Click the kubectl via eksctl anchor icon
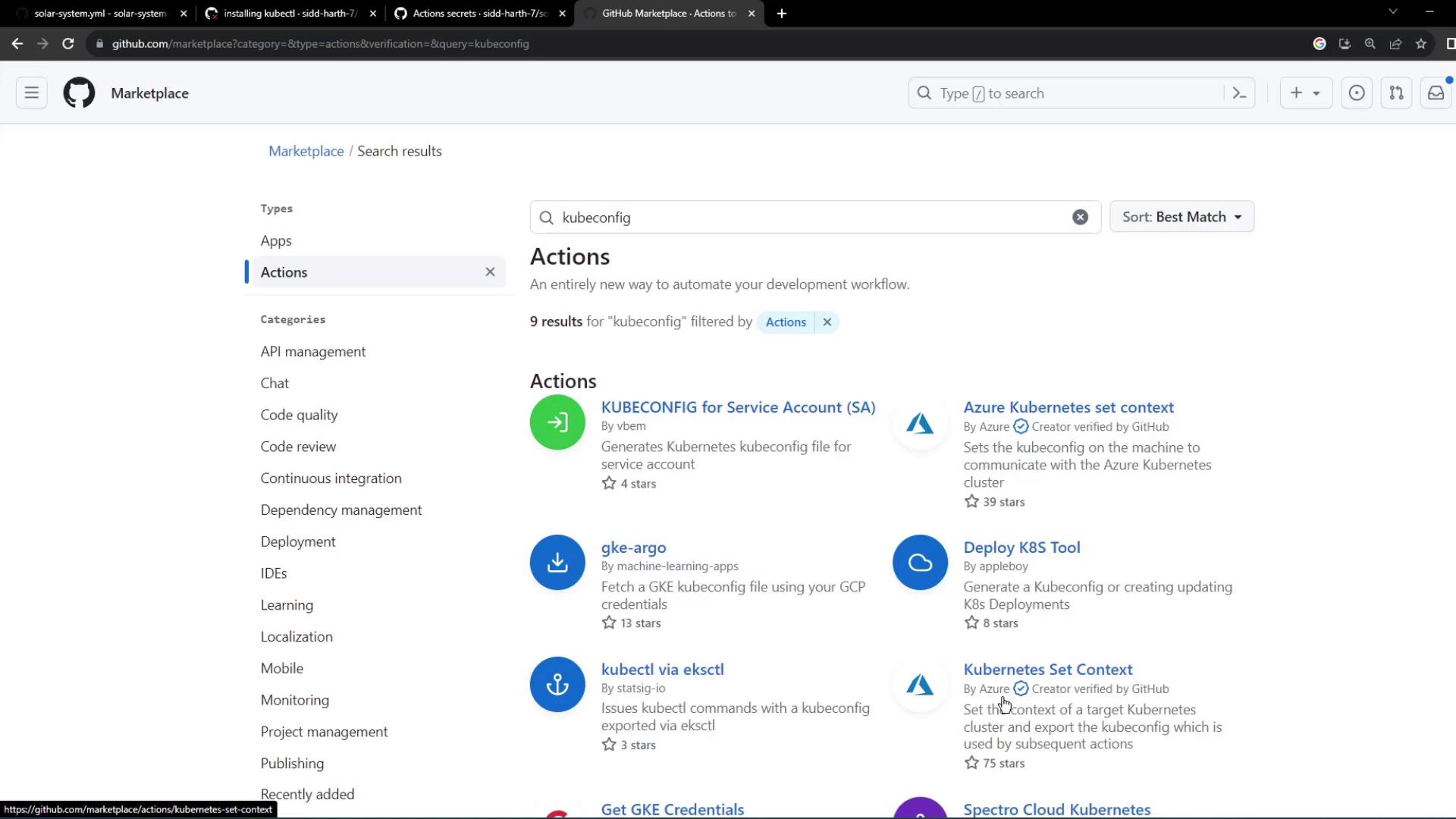The width and height of the screenshot is (1456, 819). coord(557,685)
